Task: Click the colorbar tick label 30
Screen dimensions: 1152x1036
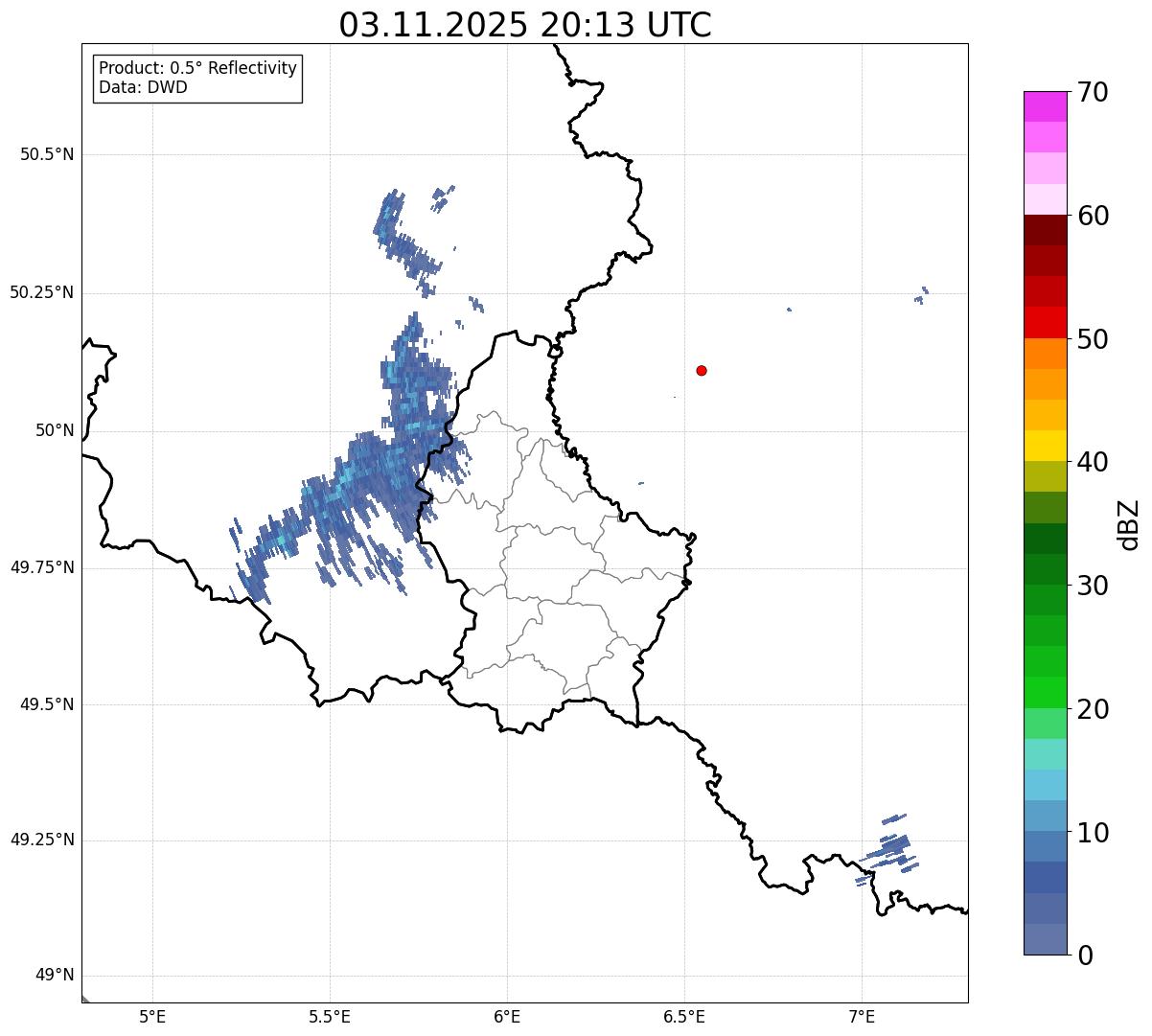Action: [x=1093, y=586]
